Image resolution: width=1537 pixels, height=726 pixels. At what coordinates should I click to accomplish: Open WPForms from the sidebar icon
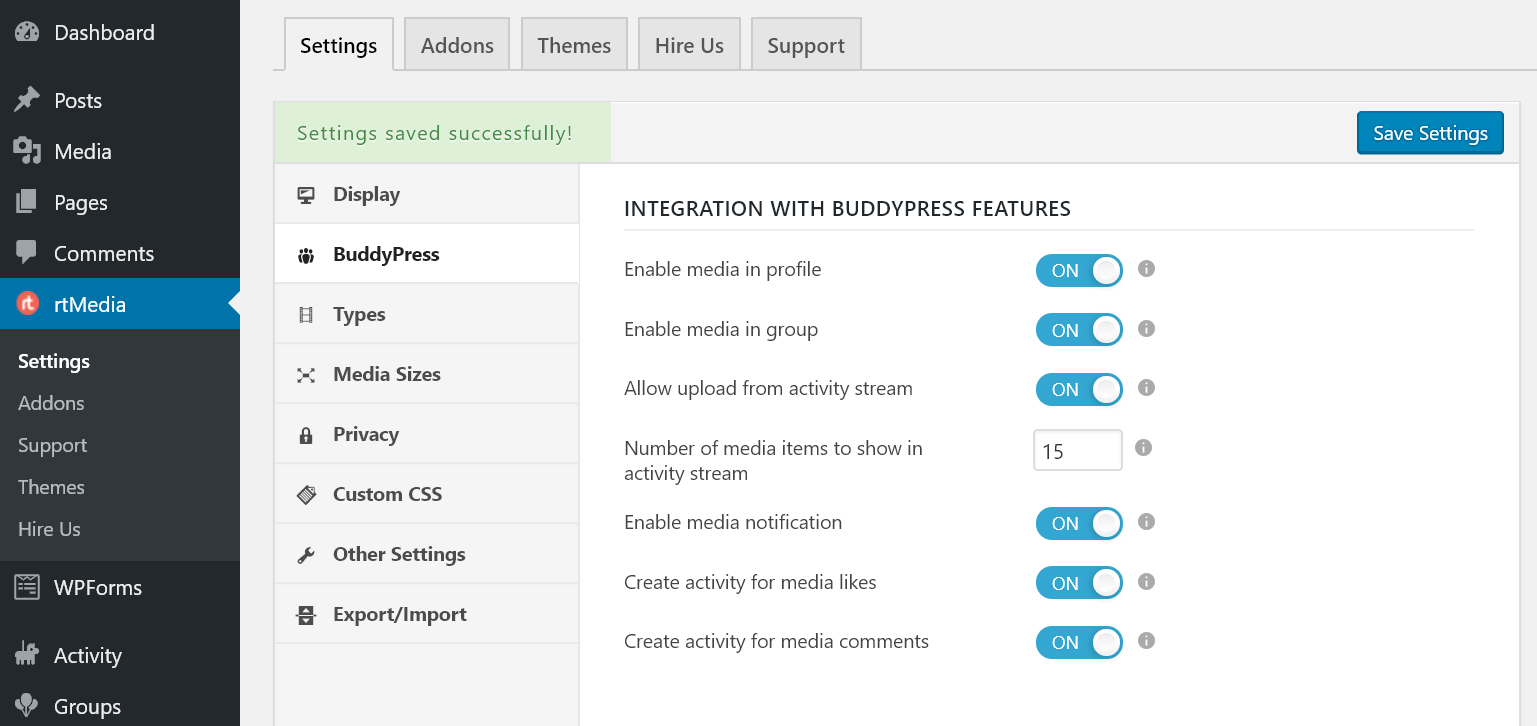(x=27, y=588)
